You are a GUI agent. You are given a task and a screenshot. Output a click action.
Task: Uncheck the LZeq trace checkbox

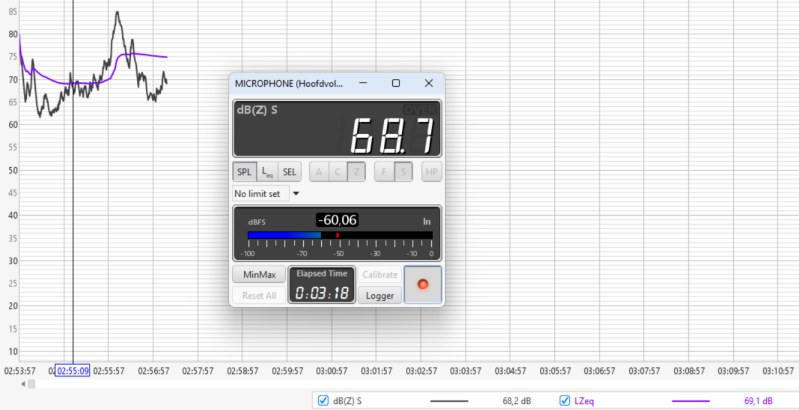point(565,401)
